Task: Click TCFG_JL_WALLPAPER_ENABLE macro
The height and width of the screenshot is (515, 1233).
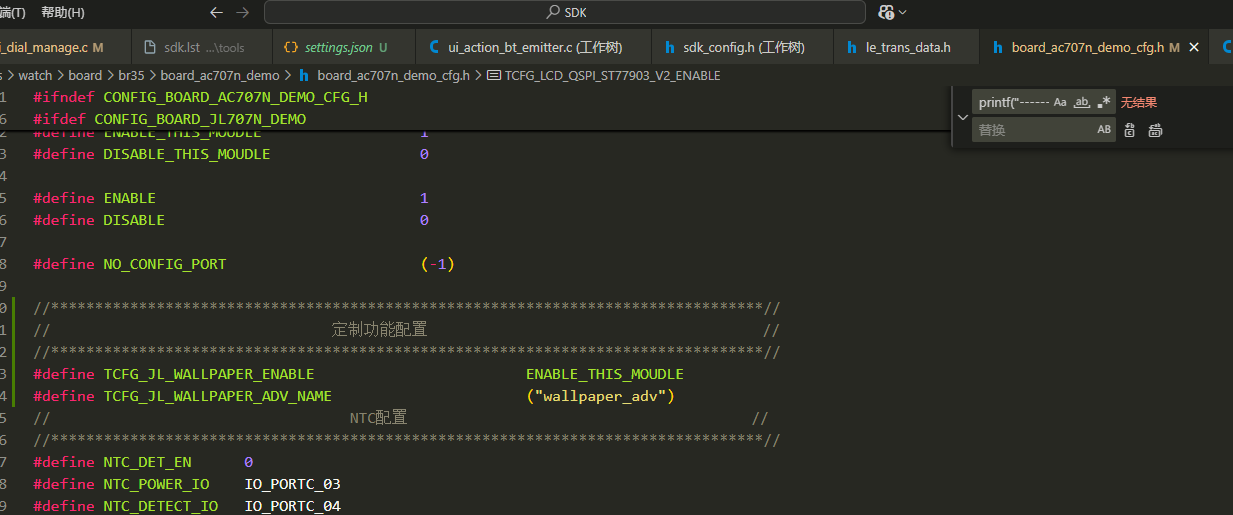Action: pos(209,374)
